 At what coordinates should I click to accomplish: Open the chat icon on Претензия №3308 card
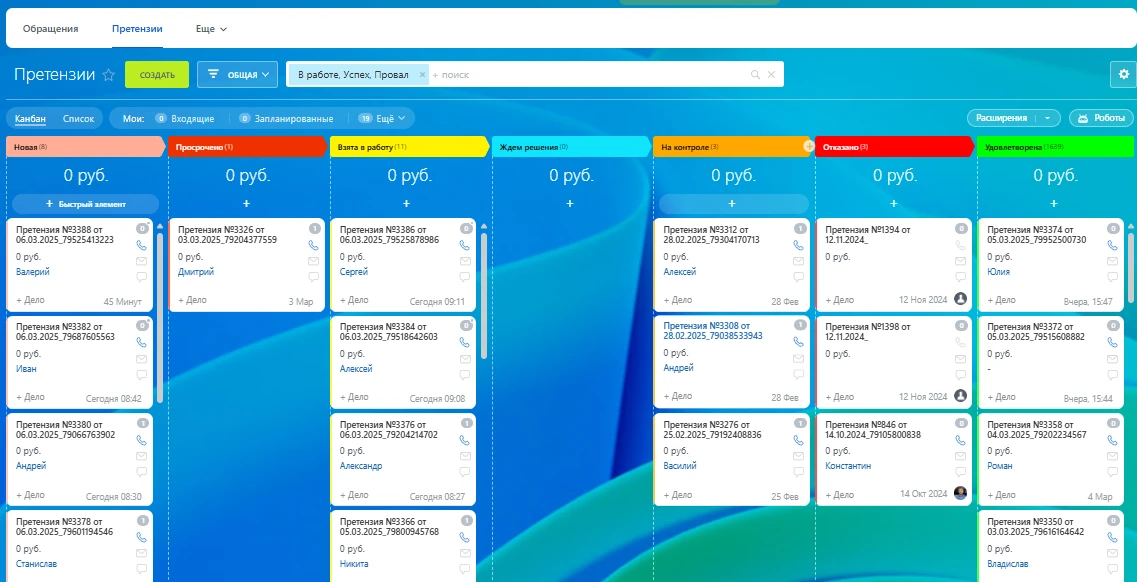[x=799, y=374]
